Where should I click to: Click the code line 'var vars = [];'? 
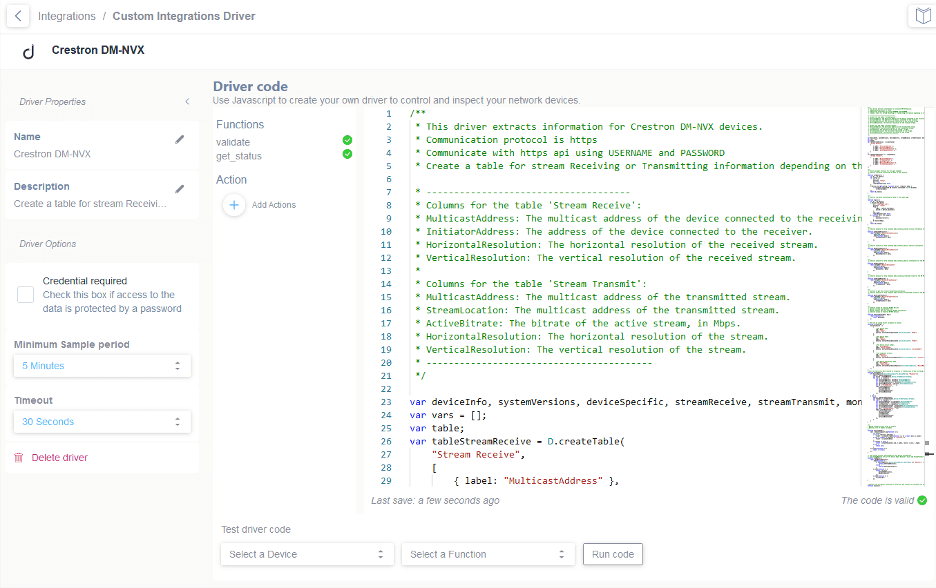(448, 415)
